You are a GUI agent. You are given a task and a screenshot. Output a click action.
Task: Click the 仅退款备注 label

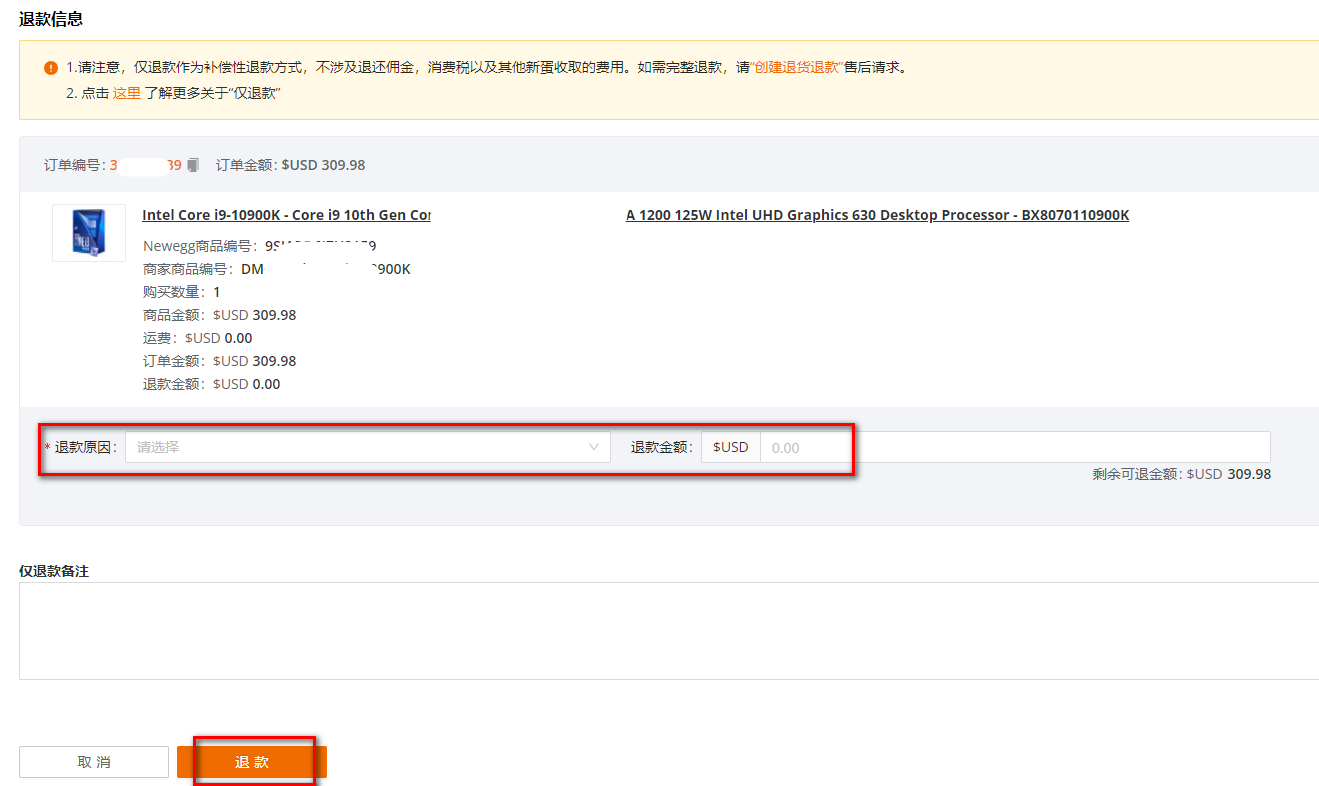pyautogui.click(x=54, y=571)
